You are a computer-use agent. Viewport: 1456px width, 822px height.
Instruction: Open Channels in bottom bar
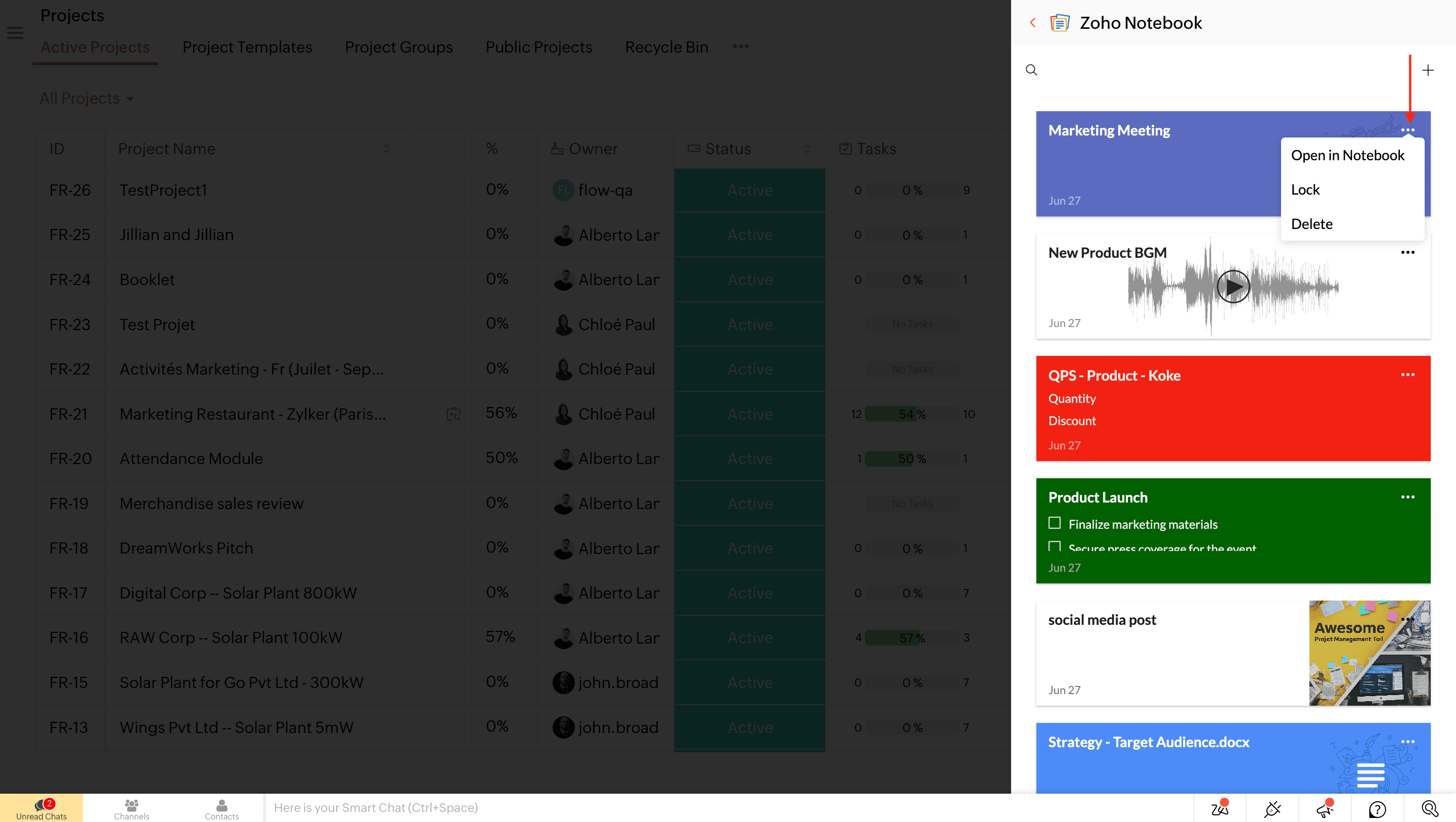tap(131, 808)
